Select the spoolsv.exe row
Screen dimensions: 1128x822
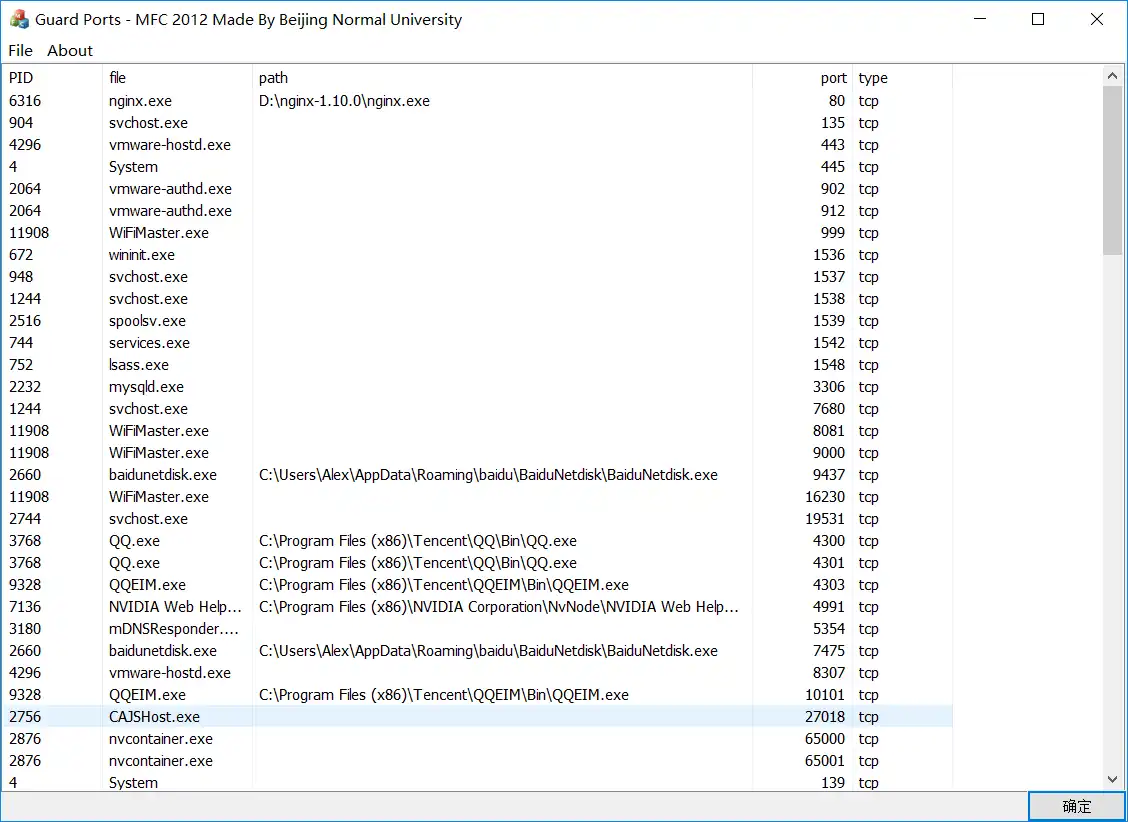pos(478,321)
